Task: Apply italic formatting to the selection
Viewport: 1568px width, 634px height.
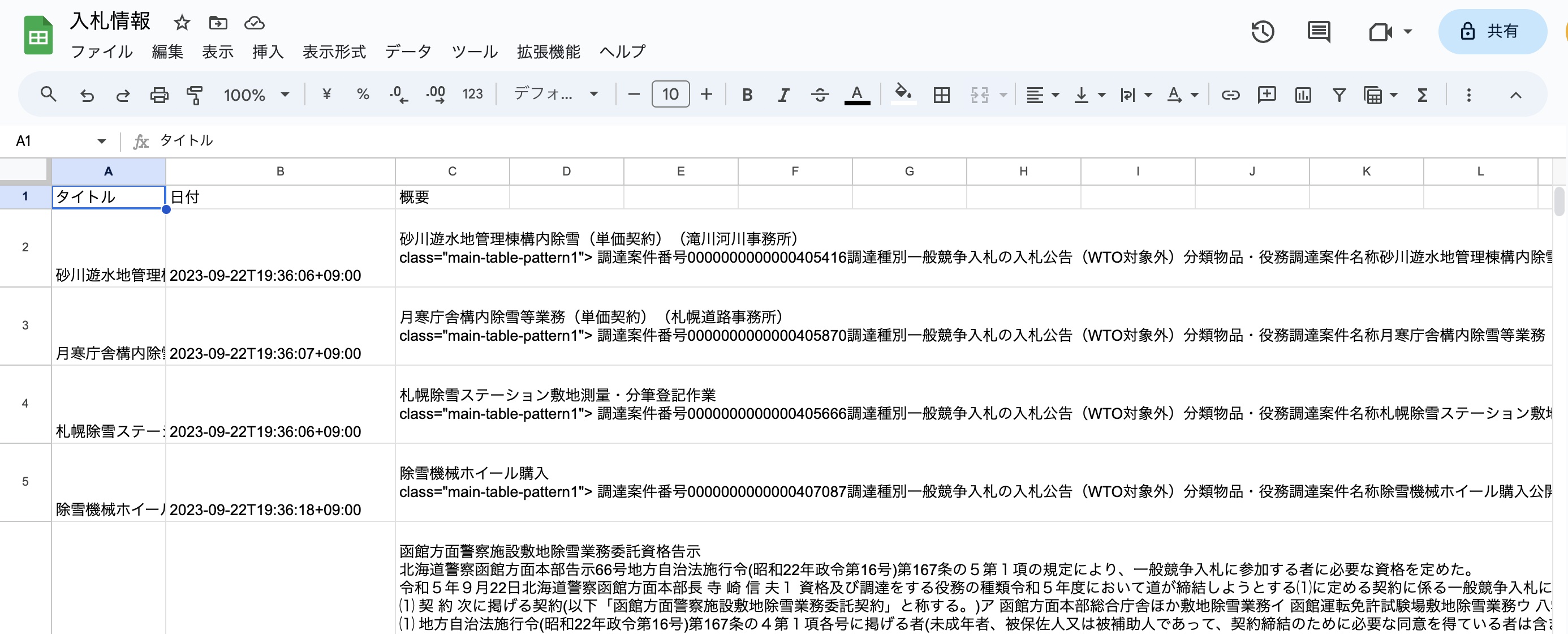Action: 783,95
